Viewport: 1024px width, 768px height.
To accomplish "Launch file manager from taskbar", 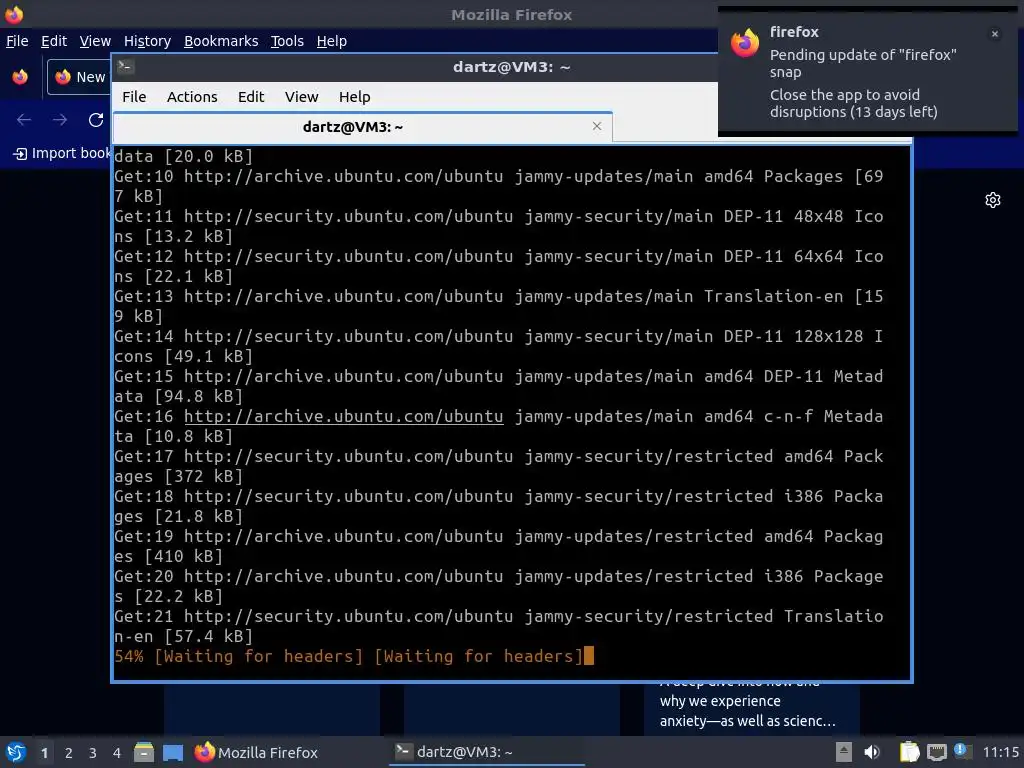I will click(x=144, y=752).
